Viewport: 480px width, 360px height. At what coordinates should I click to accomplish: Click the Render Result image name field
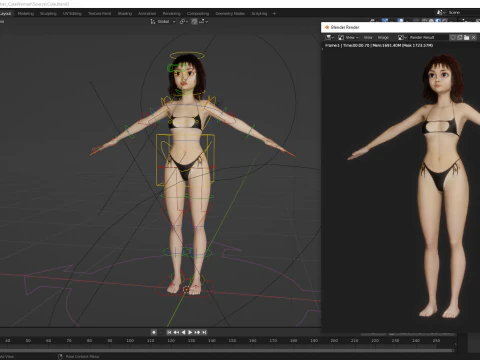coord(428,38)
